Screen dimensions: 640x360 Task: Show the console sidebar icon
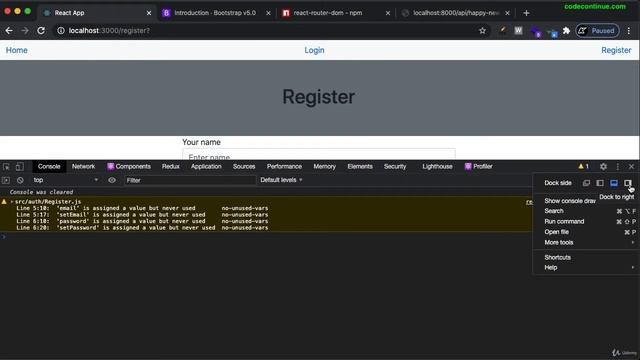(x=6, y=180)
